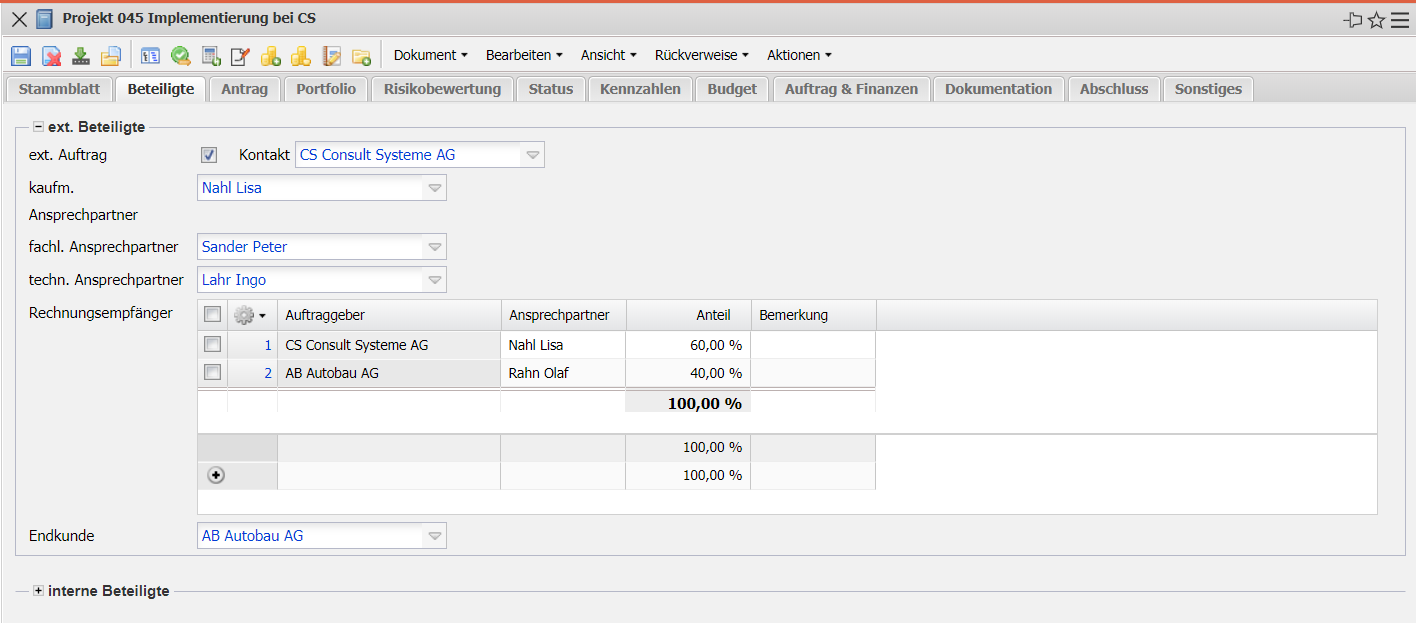Screen dimensions: 1416x623
Task: Click the document icon with red X
Action: (51, 56)
